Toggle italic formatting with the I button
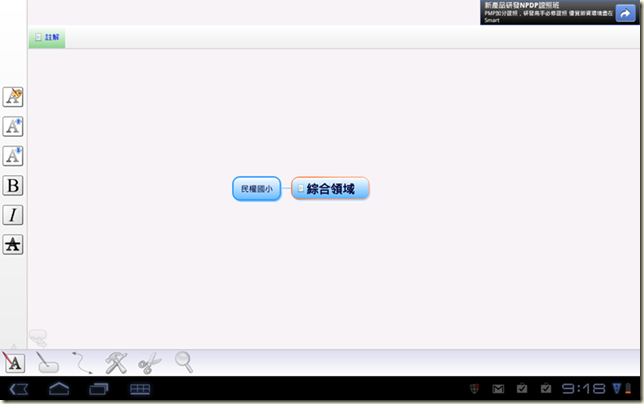Image resolution: width=644 pixels, height=404 pixels. point(13,215)
